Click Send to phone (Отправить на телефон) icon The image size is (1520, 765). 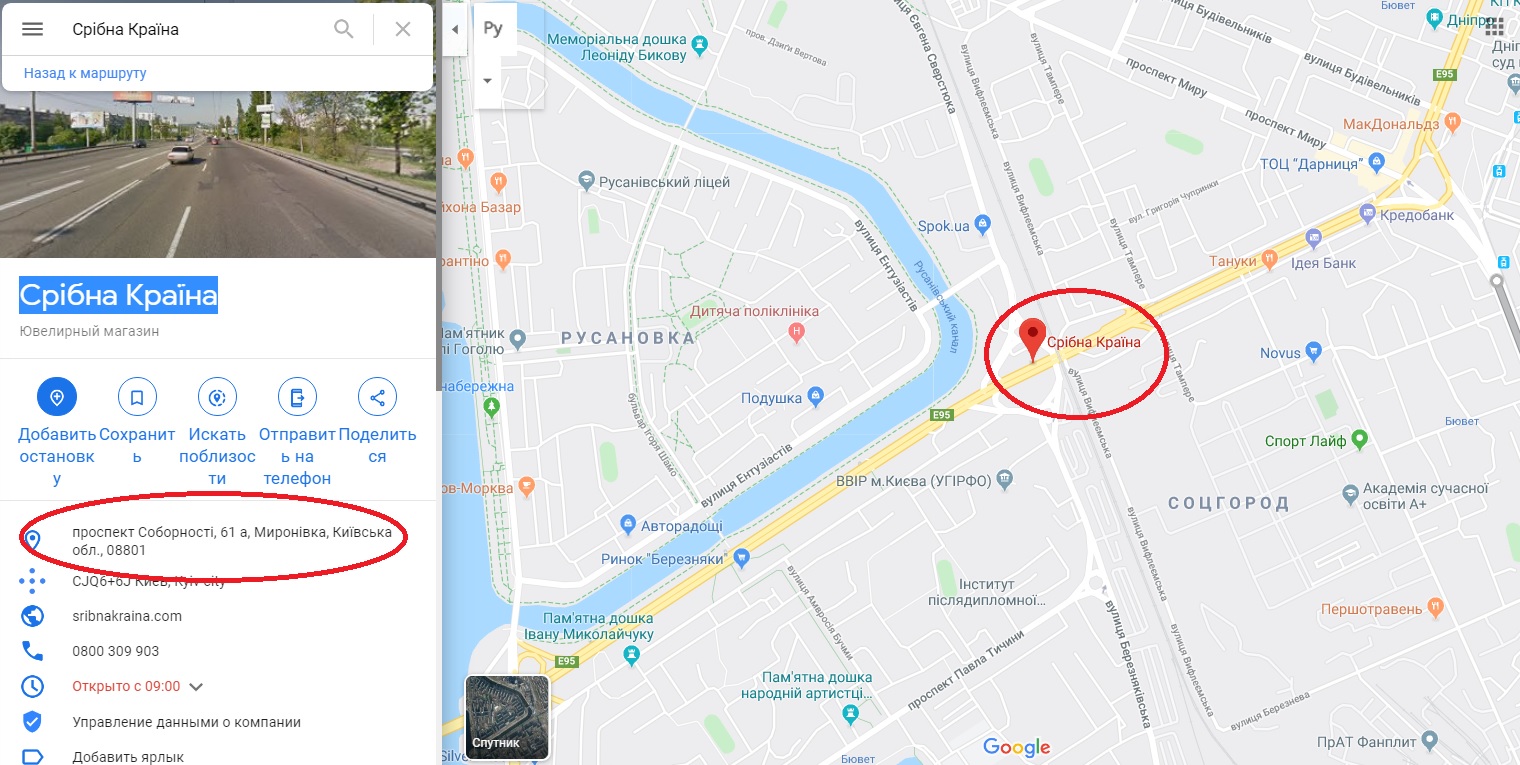[297, 397]
